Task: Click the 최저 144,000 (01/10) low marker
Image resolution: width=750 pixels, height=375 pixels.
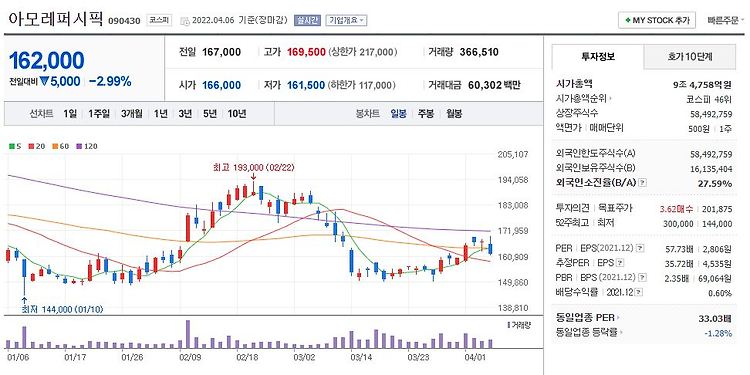Action: tap(62, 309)
